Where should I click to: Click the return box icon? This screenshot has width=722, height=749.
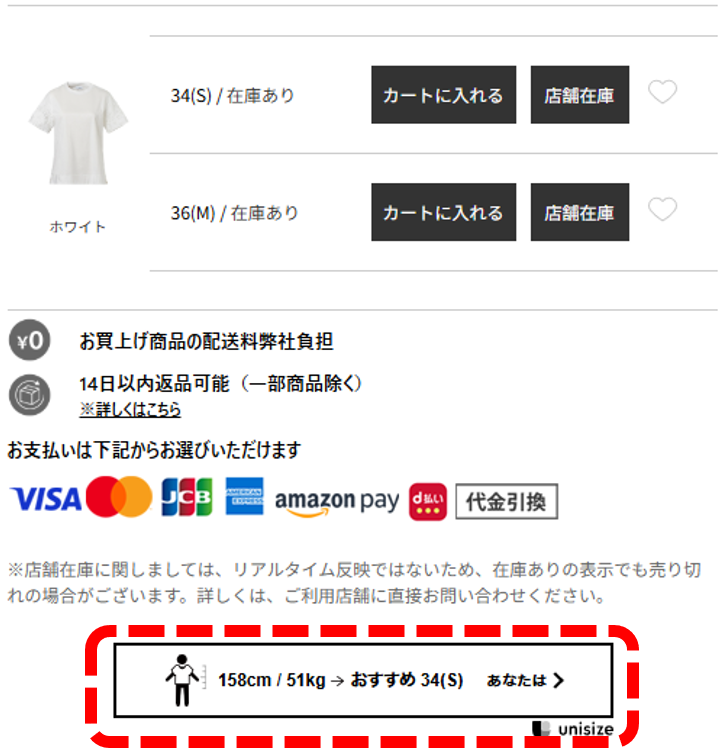click(30, 395)
